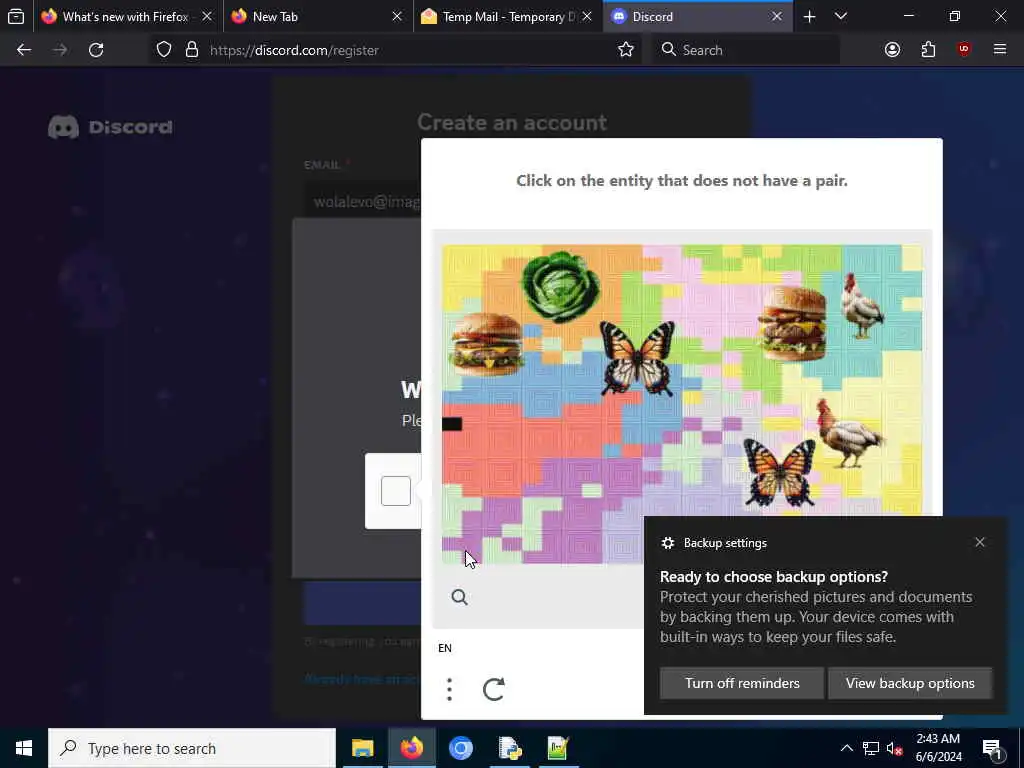Open the Backup settings gear icon
The image size is (1024, 768).
(x=667, y=543)
